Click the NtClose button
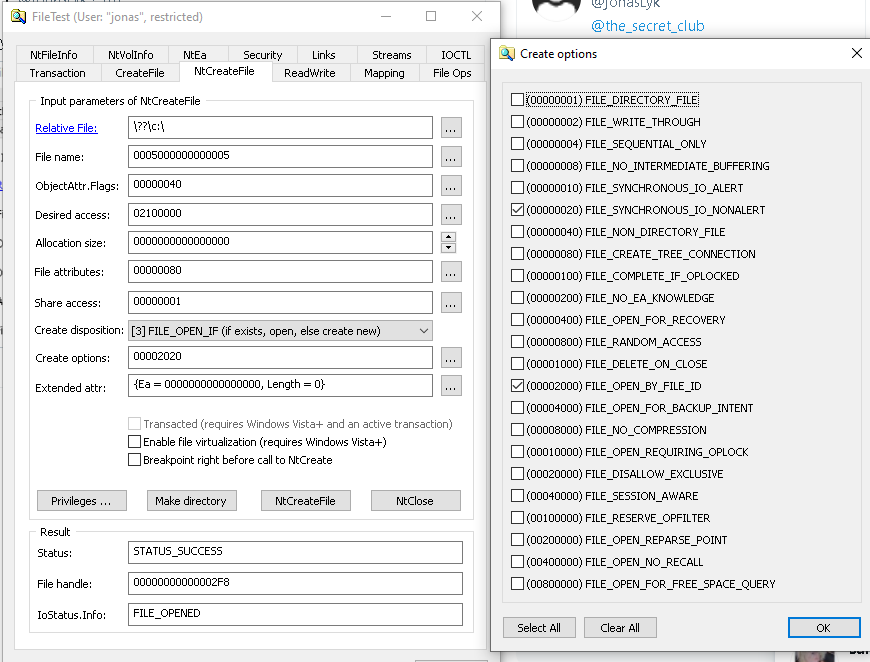Viewport: 870px width, 662px height. click(x=415, y=501)
